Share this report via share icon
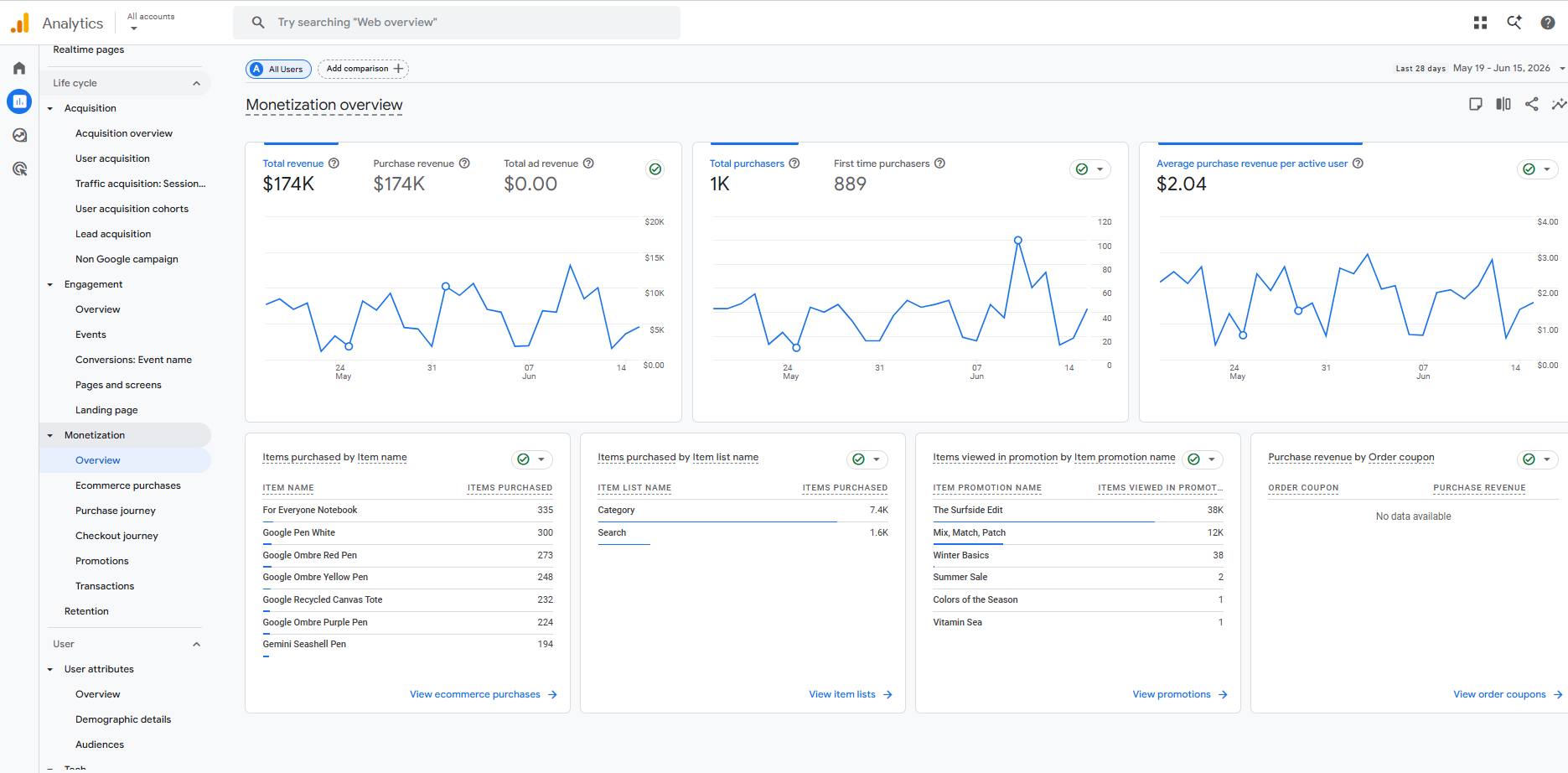The image size is (1568, 773). (x=1531, y=104)
